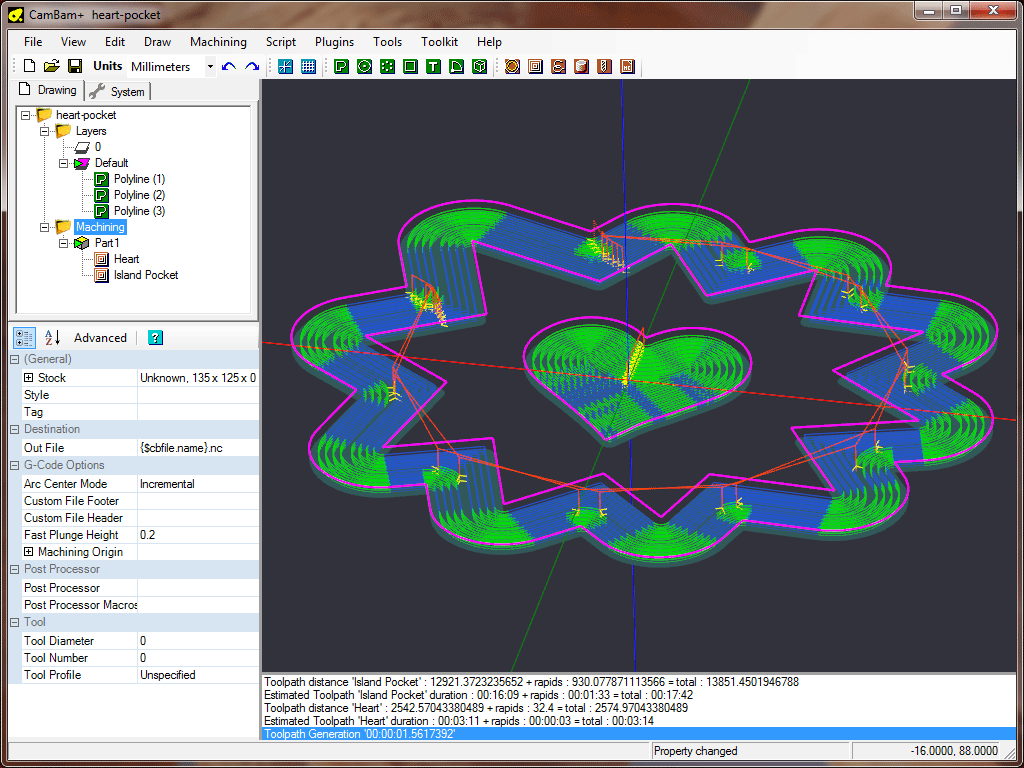Select Polyline (2) in the drawing tree
The width and height of the screenshot is (1024, 768).
coord(139,195)
